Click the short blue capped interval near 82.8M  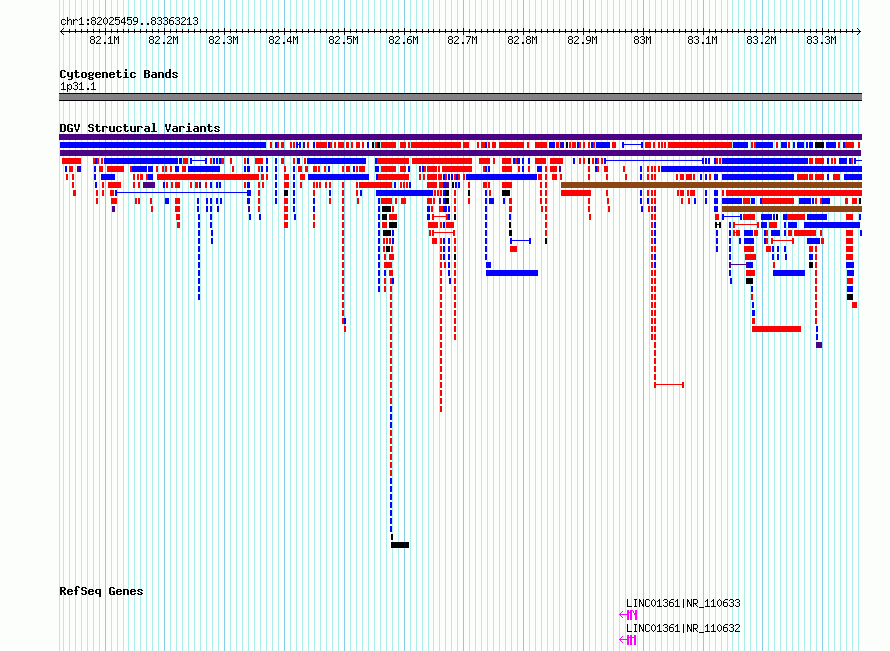(520, 241)
